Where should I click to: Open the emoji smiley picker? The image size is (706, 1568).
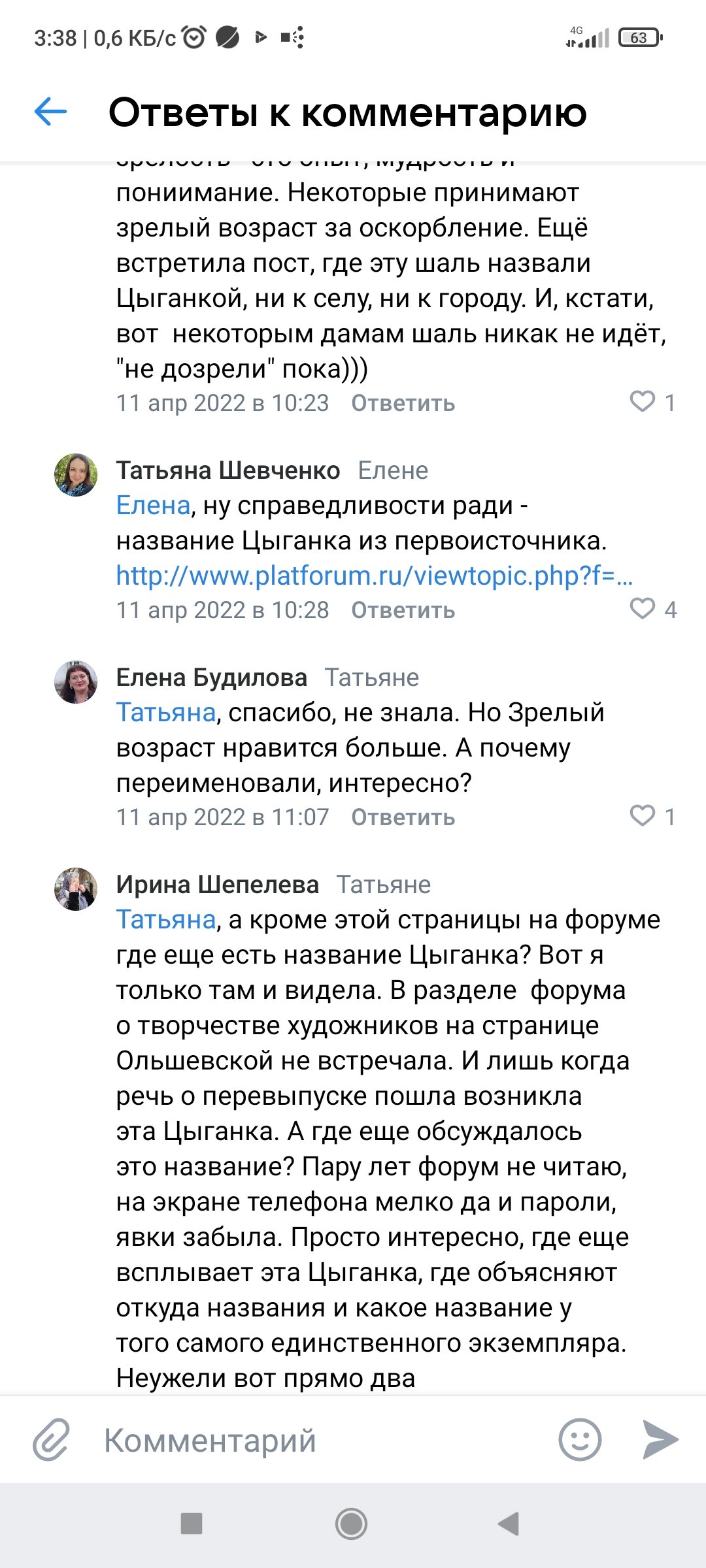coord(580,1439)
